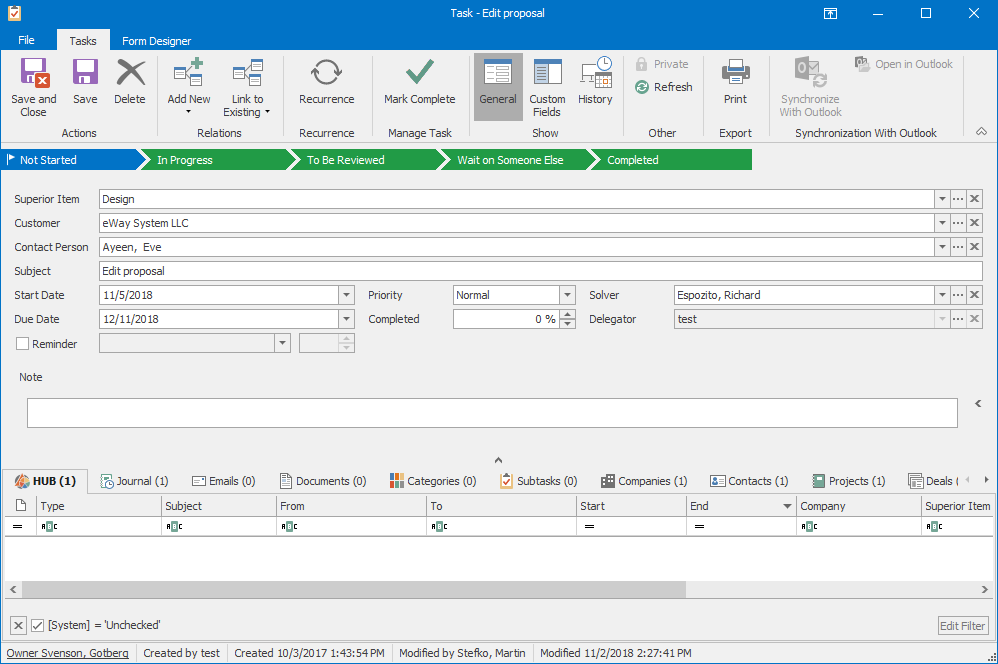Expand the Superior Item dropdown

click(x=942, y=199)
